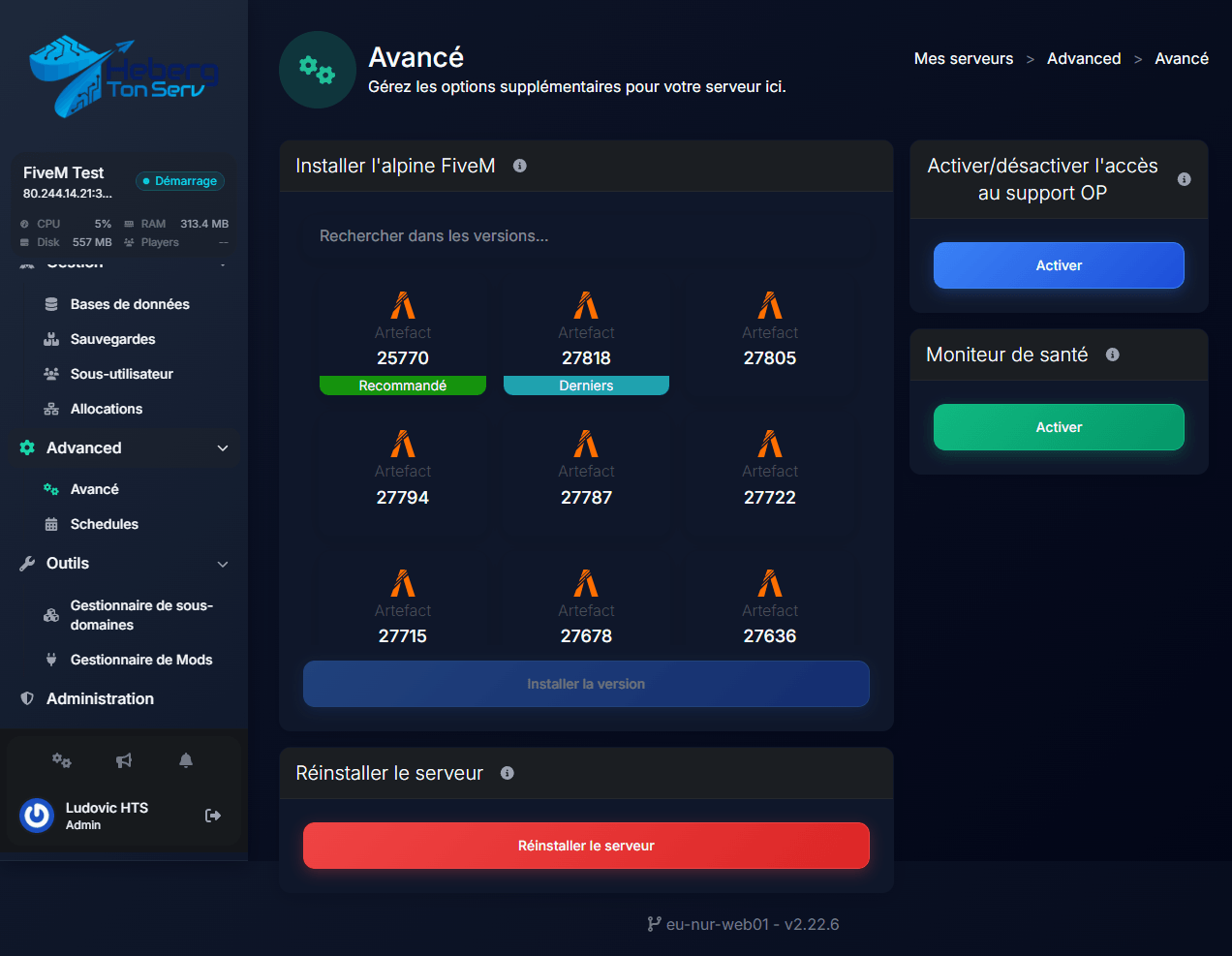This screenshot has height=956, width=1232.
Task: Click the database icon beside Bases de données
Action: click(51, 304)
